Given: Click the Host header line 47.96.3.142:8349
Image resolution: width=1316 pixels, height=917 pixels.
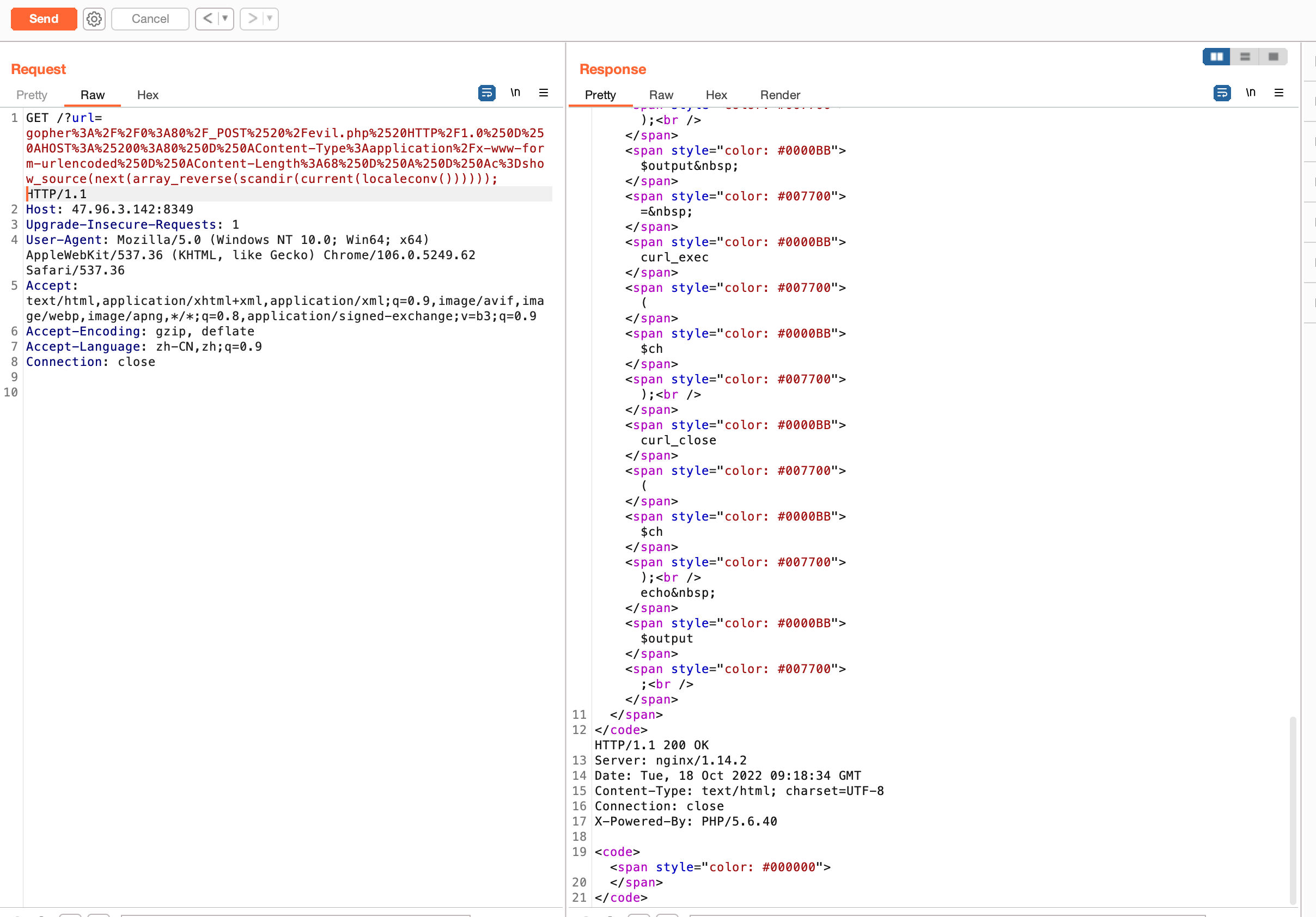Looking at the screenshot, I should (x=109, y=210).
